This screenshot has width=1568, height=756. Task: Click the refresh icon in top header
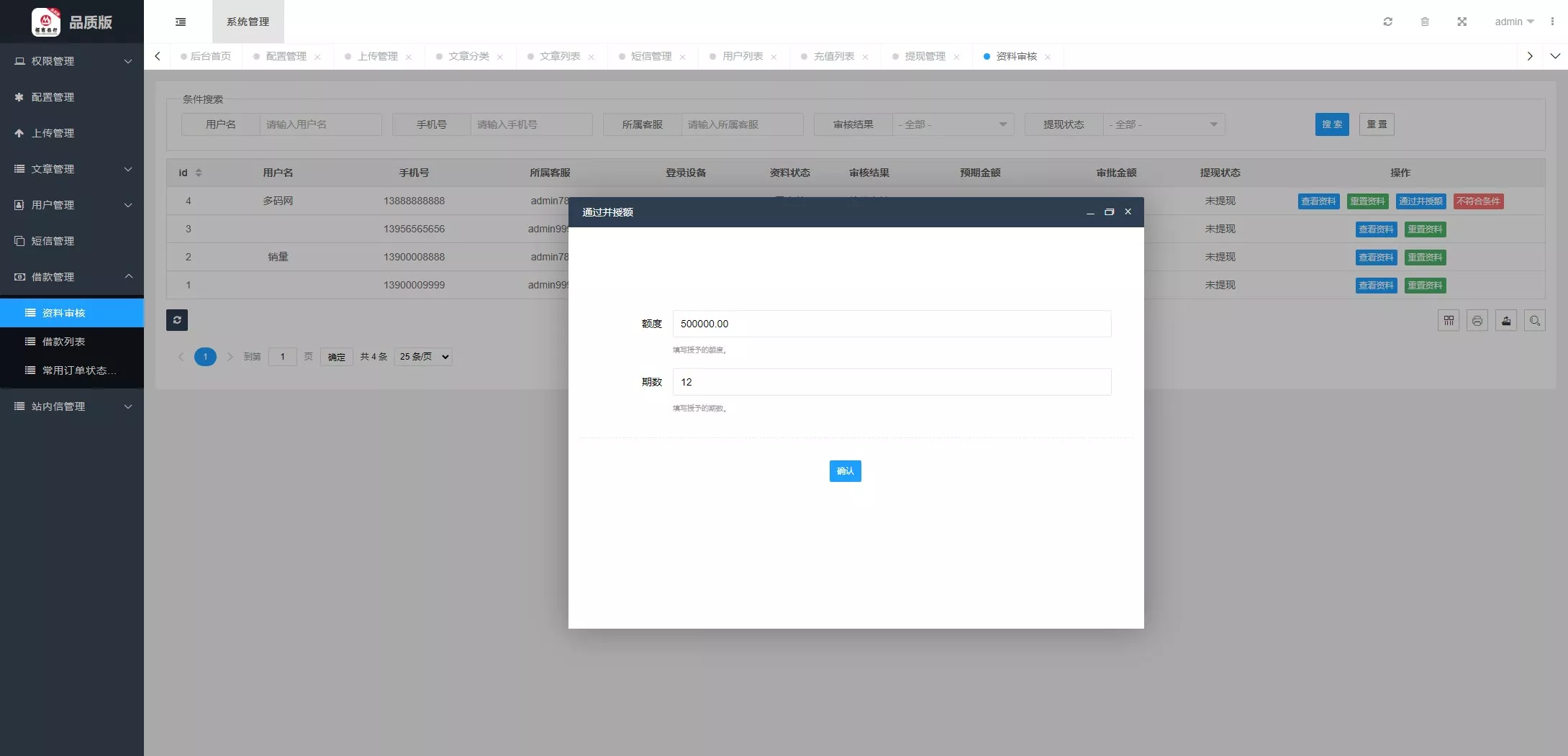[1387, 22]
